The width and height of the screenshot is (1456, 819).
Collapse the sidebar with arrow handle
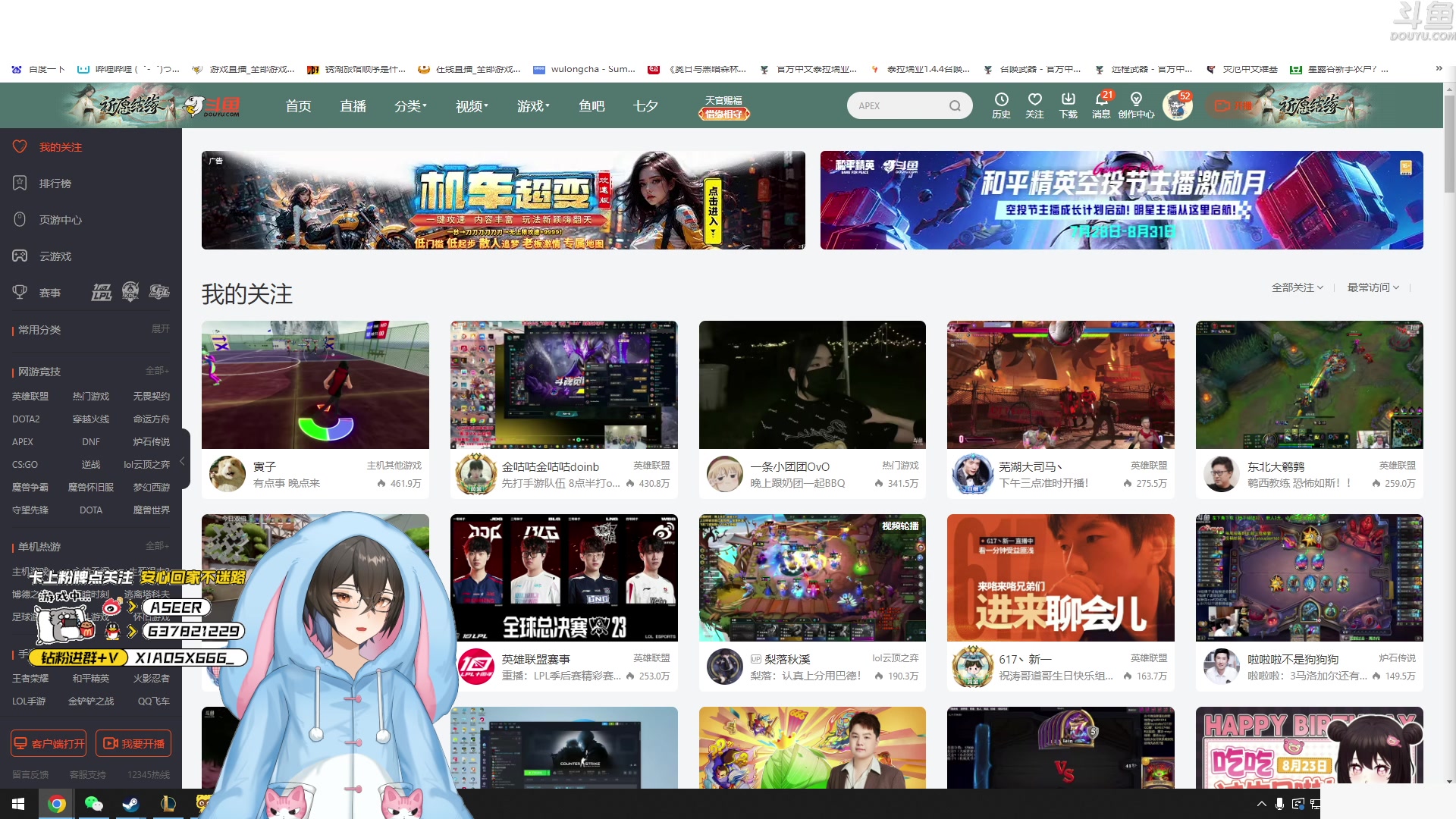(184, 460)
